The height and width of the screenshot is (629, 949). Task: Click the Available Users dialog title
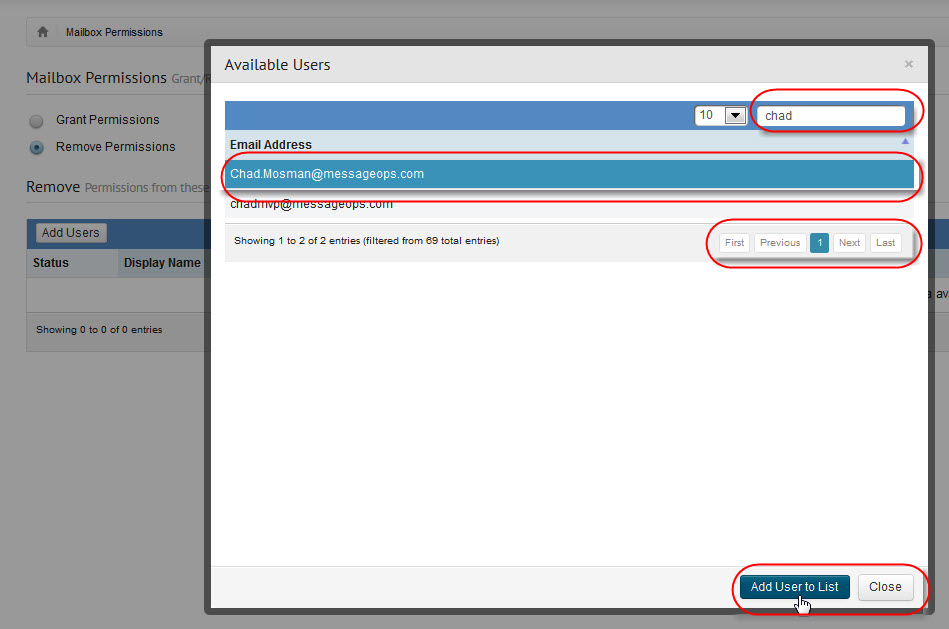point(277,65)
